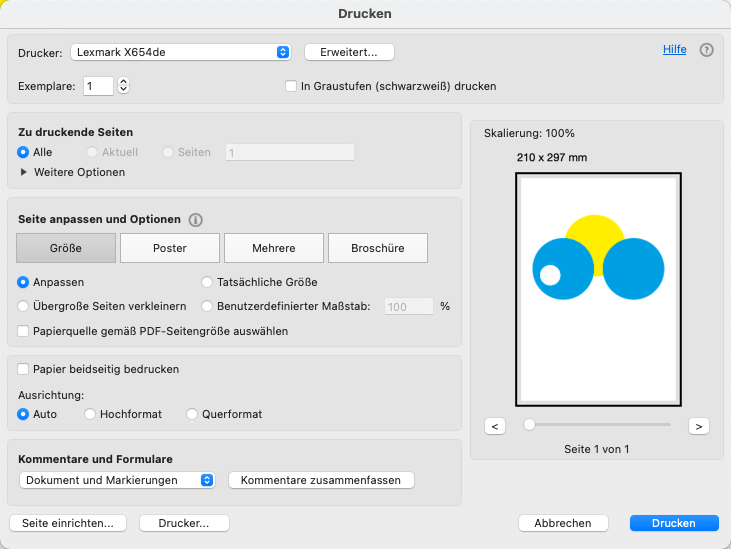This screenshot has height=549, width=731.
Task: Click the Drucken print button
Action: [674, 523]
